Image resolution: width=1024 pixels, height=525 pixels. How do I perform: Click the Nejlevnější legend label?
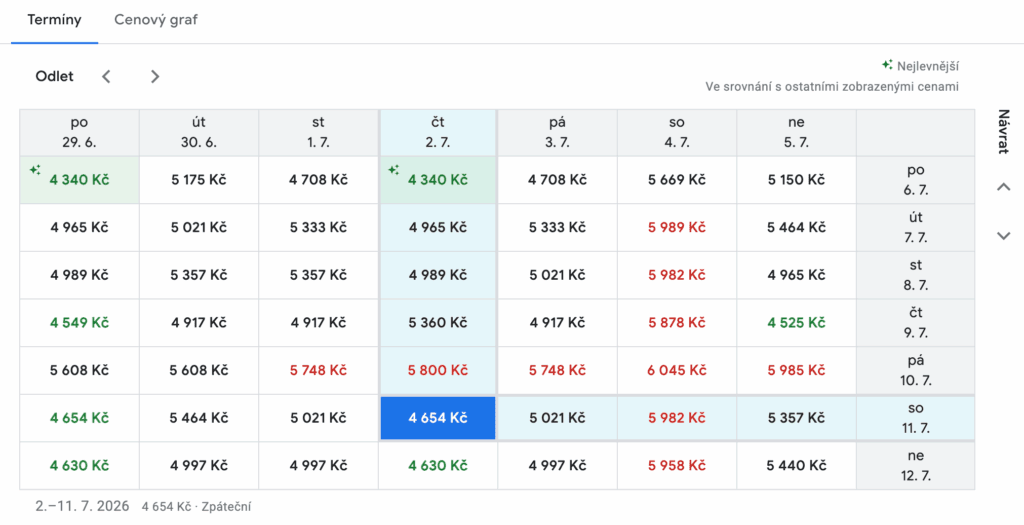click(x=927, y=66)
